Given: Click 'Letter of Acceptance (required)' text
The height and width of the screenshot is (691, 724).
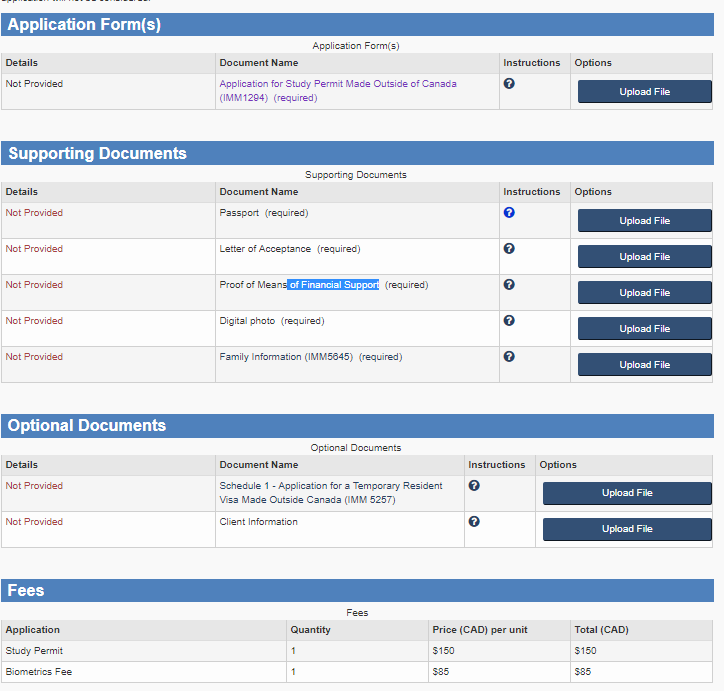Looking at the screenshot, I should [x=290, y=249].
